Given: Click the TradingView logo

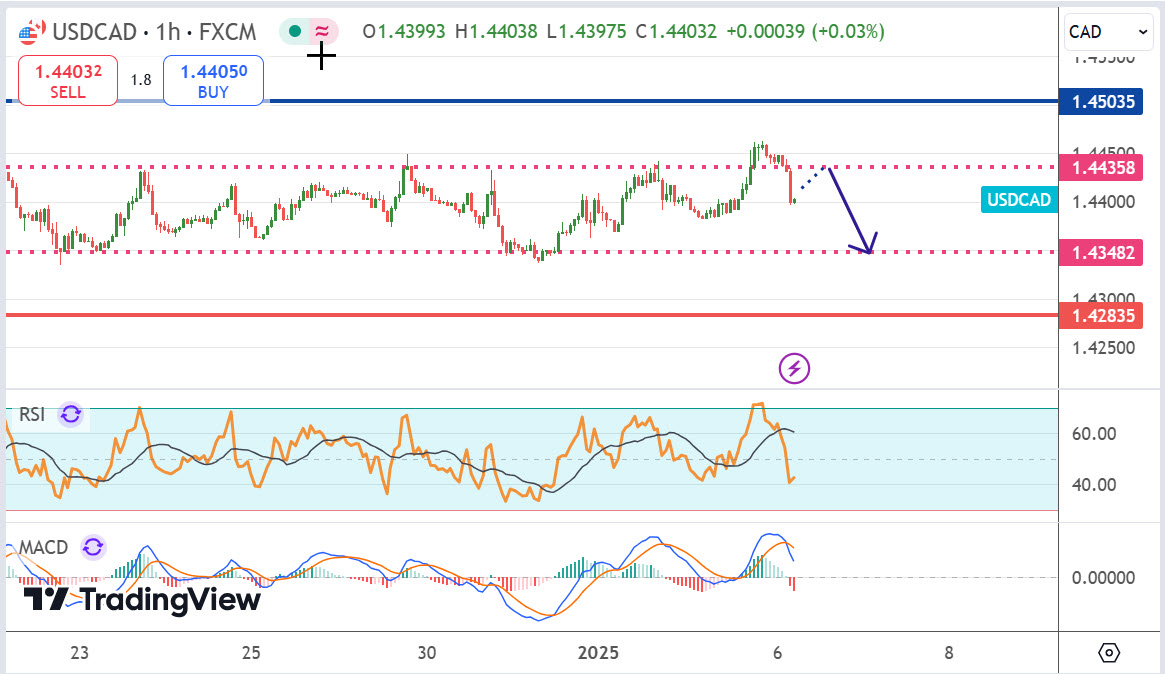Looking at the screenshot, I should click(x=142, y=600).
